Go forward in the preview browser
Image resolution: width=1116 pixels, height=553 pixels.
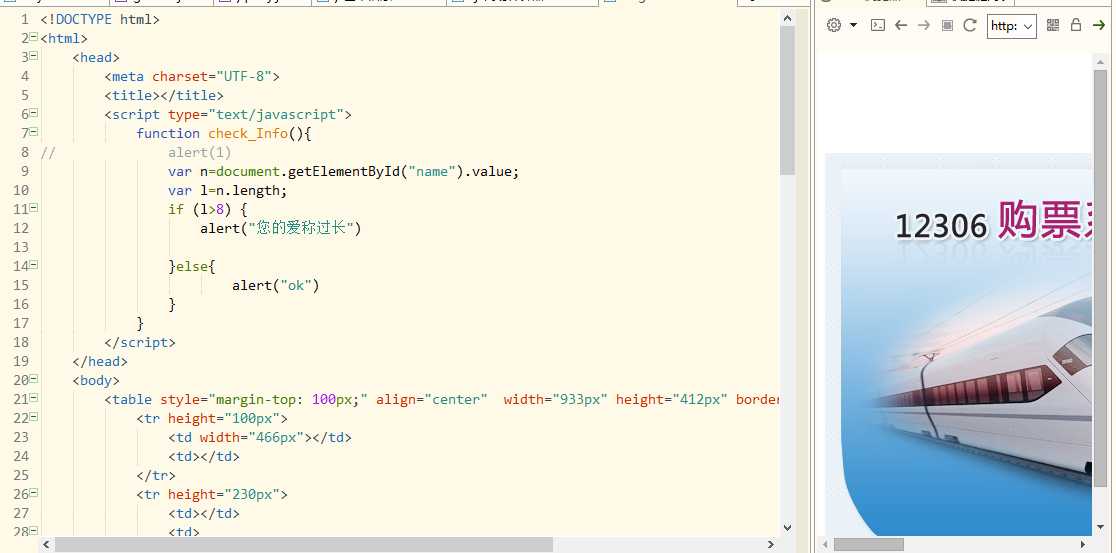[924, 25]
